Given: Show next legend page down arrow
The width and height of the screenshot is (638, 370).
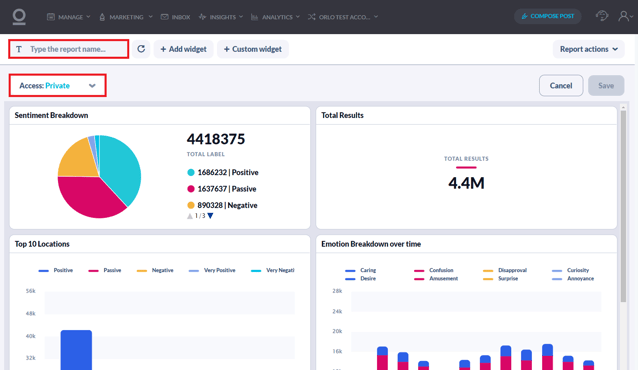Looking at the screenshot, I should pyautogui.click(x=210, y=216).
